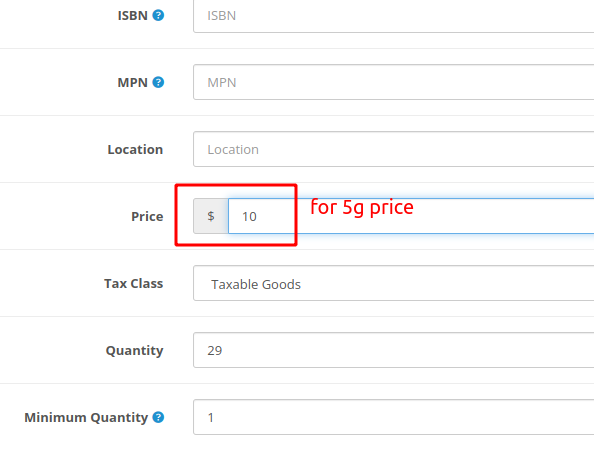Focus the ISBN input field
The image size is (594, 449).
(394, 16)
